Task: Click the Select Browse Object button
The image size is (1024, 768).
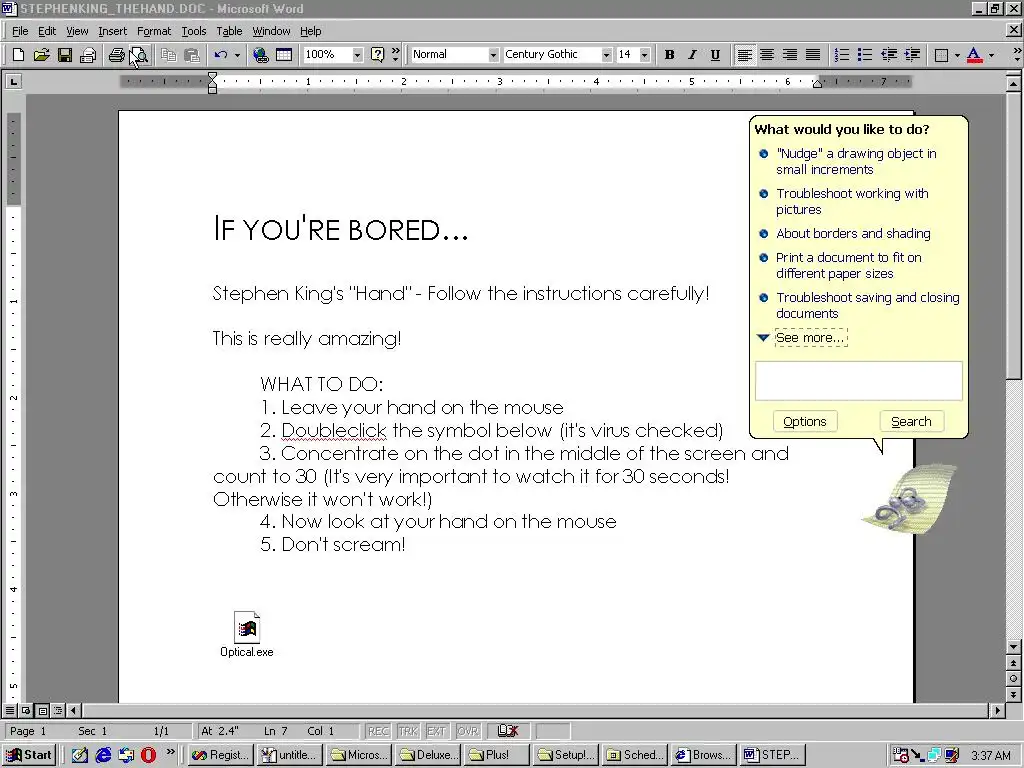Action: click(x=1013, y=679)
